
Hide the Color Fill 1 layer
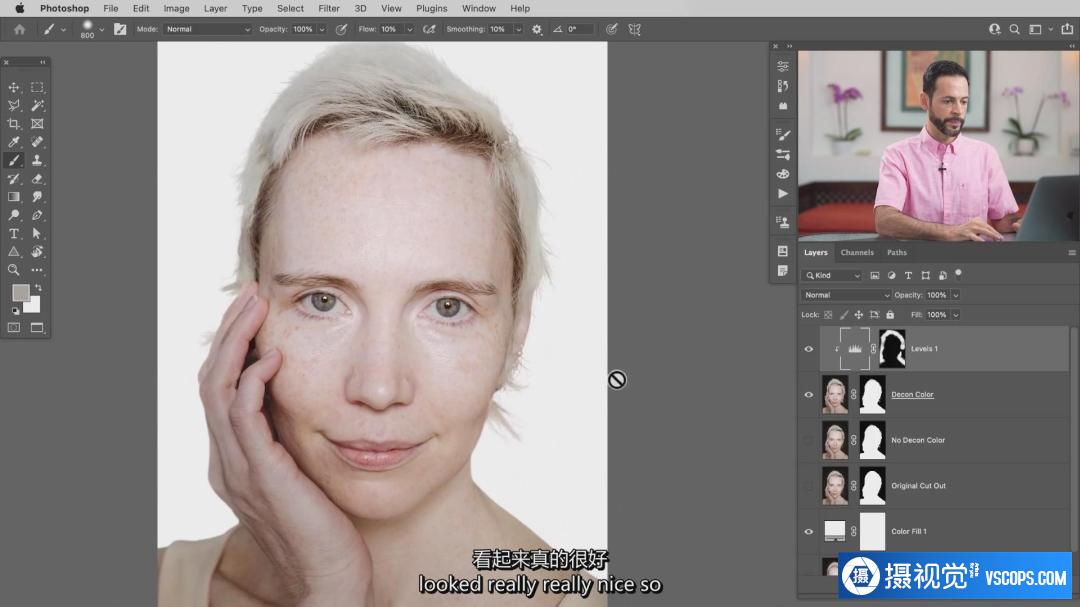pyautogui.click(x=809, y=531)
